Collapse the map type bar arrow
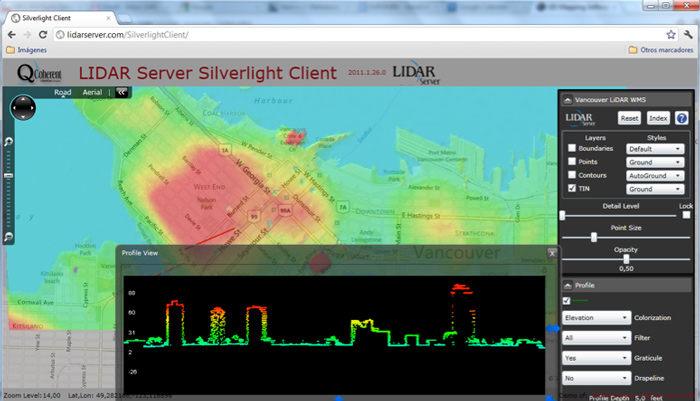The height and width of the screenshot is (401, 700). [121, 91]
